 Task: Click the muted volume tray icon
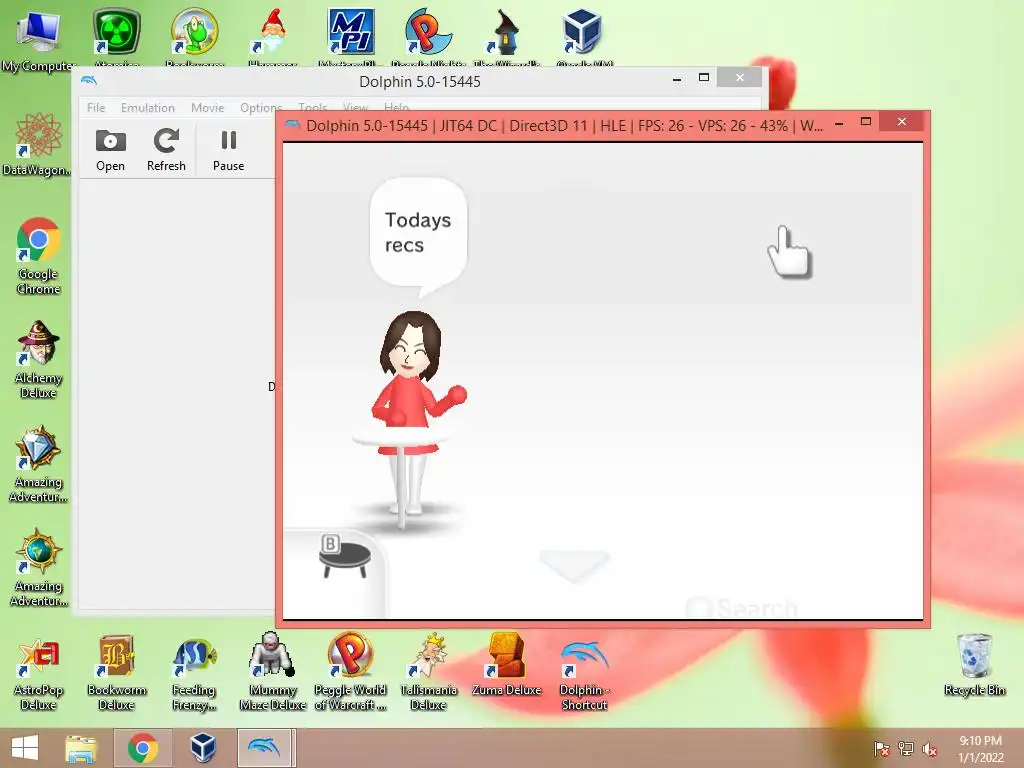(929, 748)
